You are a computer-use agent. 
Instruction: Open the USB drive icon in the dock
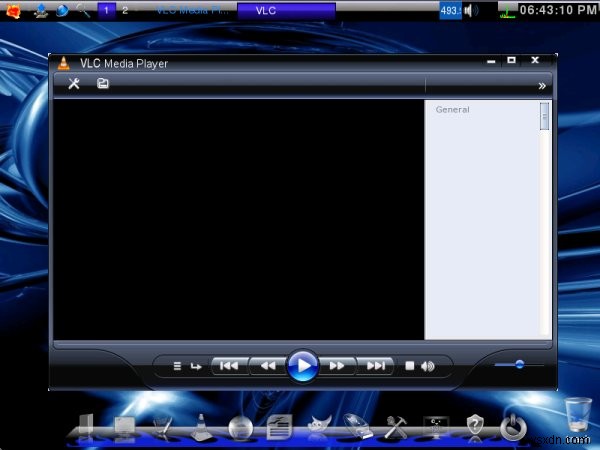357,426
